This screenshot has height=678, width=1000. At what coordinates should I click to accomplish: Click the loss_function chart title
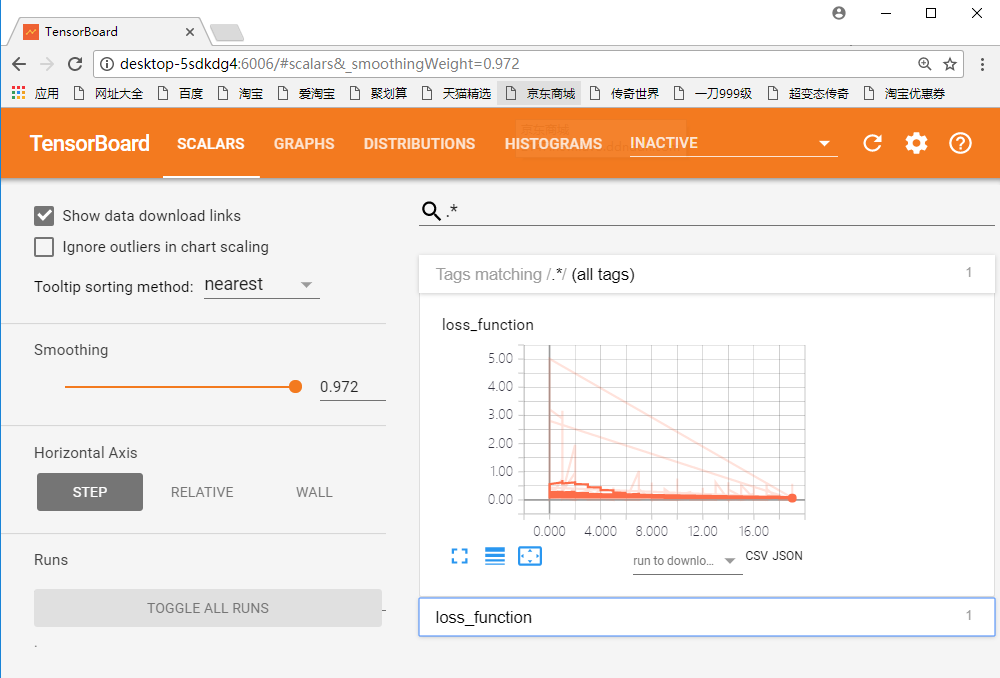click(487, 325)
